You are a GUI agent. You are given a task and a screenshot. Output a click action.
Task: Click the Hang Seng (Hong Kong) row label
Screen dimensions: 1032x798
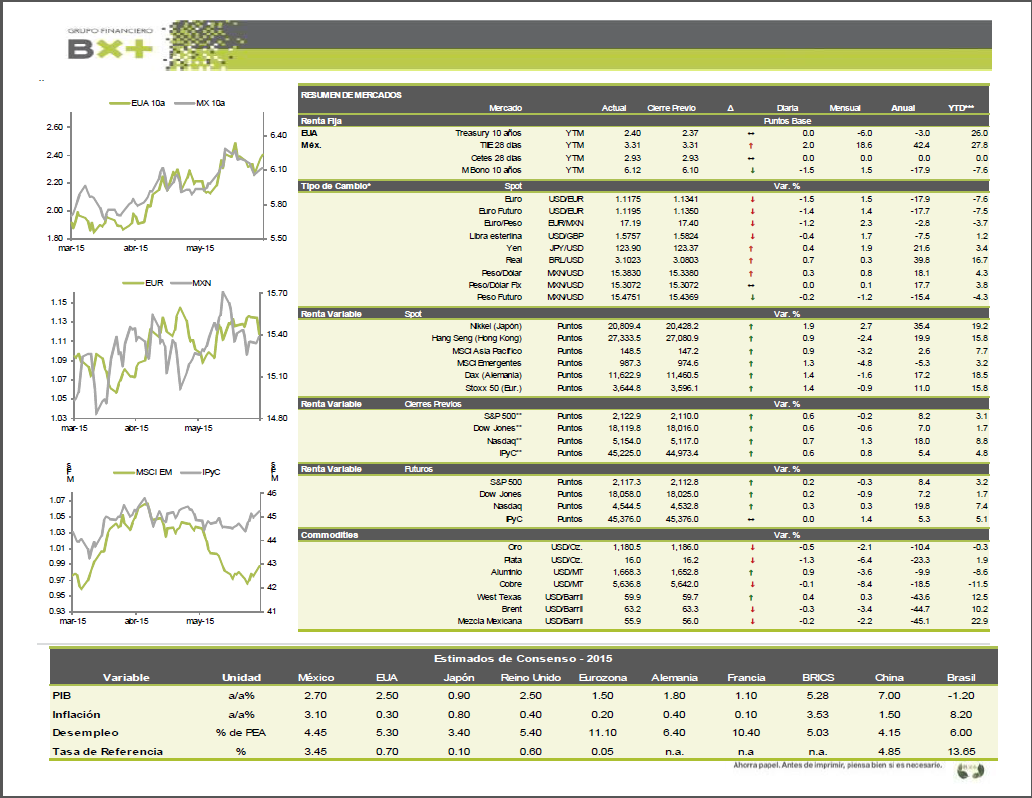pos(477,338)
